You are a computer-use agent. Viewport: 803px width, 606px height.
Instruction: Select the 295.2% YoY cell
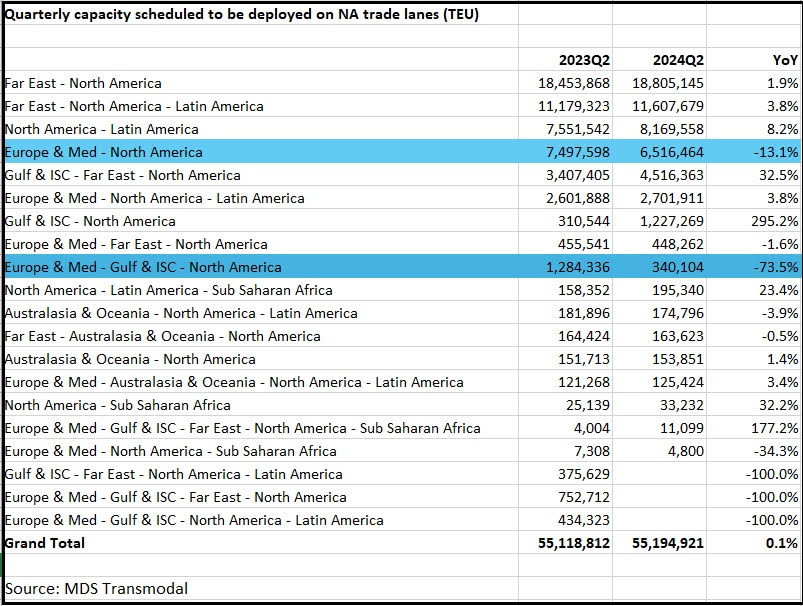click(776, 221)
